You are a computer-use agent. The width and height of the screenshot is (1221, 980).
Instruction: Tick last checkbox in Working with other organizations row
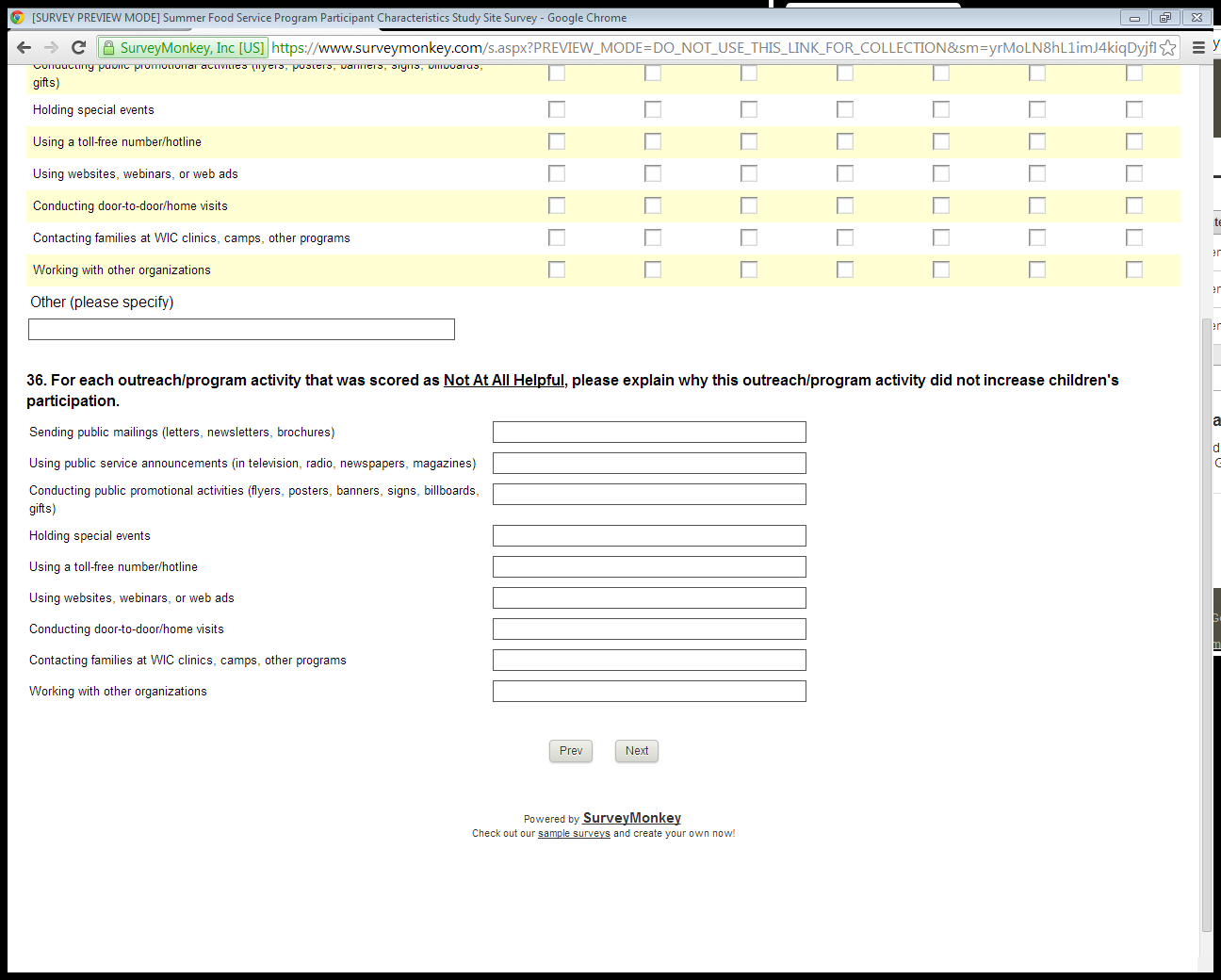(x=1134, y=270)
